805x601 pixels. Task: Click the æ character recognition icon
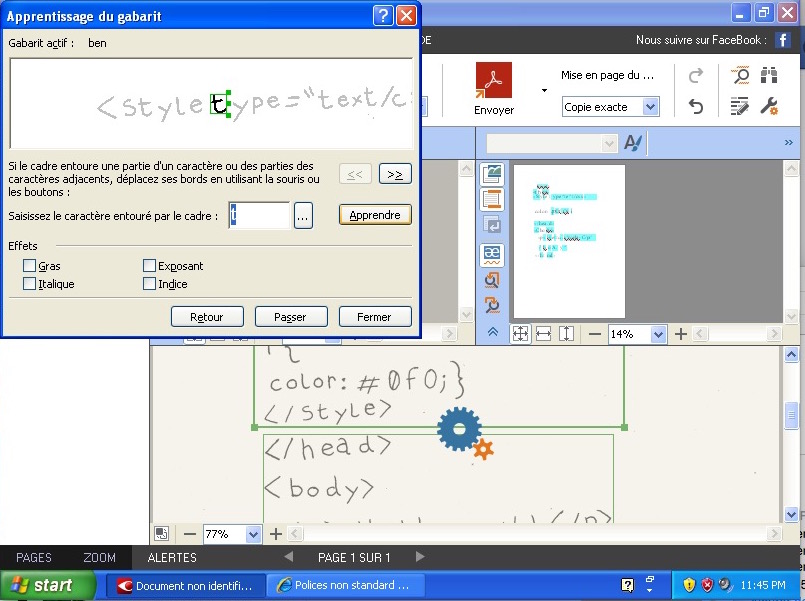(x=492, y=253)
